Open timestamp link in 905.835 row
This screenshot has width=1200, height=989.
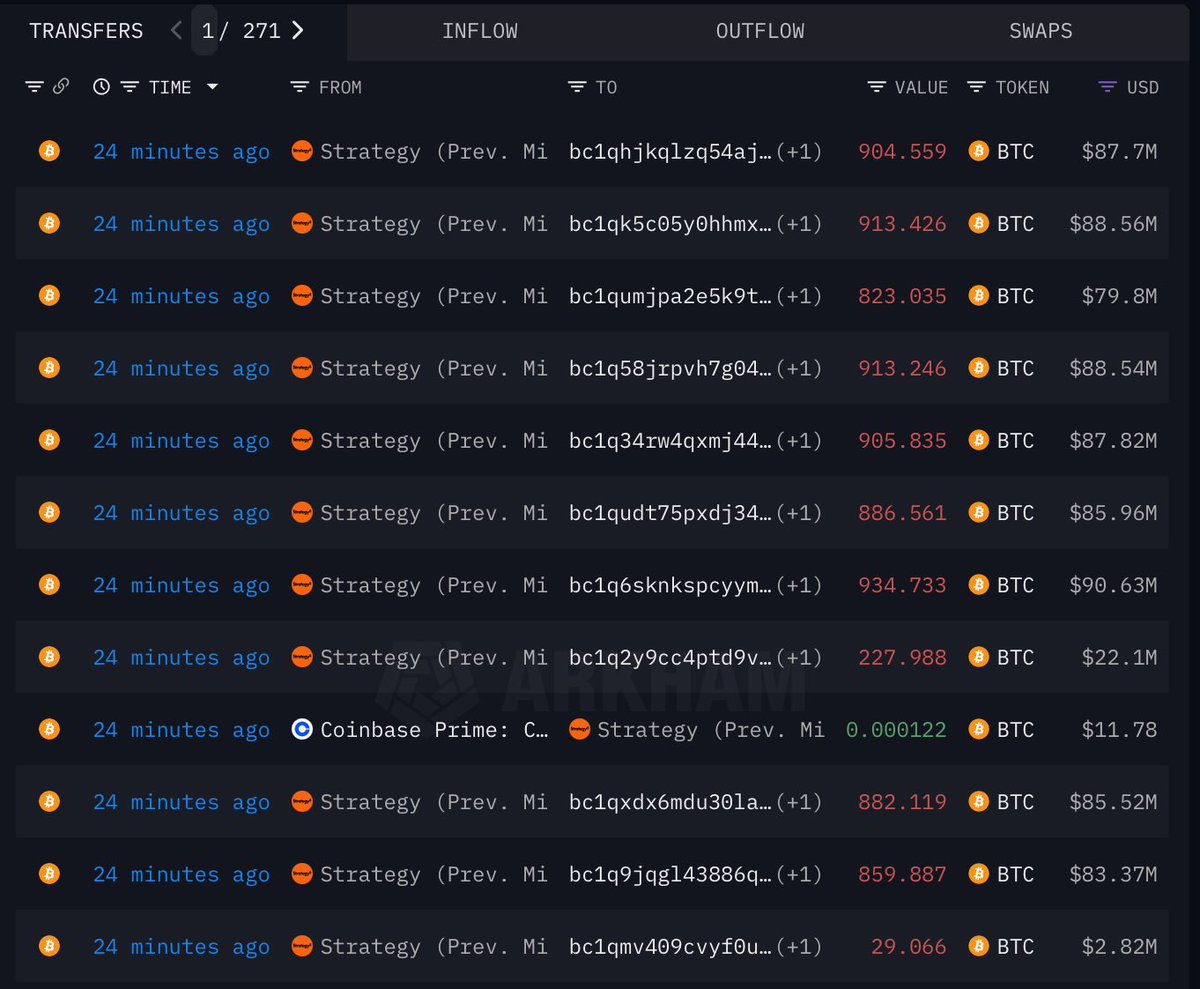tap(181, 441)
